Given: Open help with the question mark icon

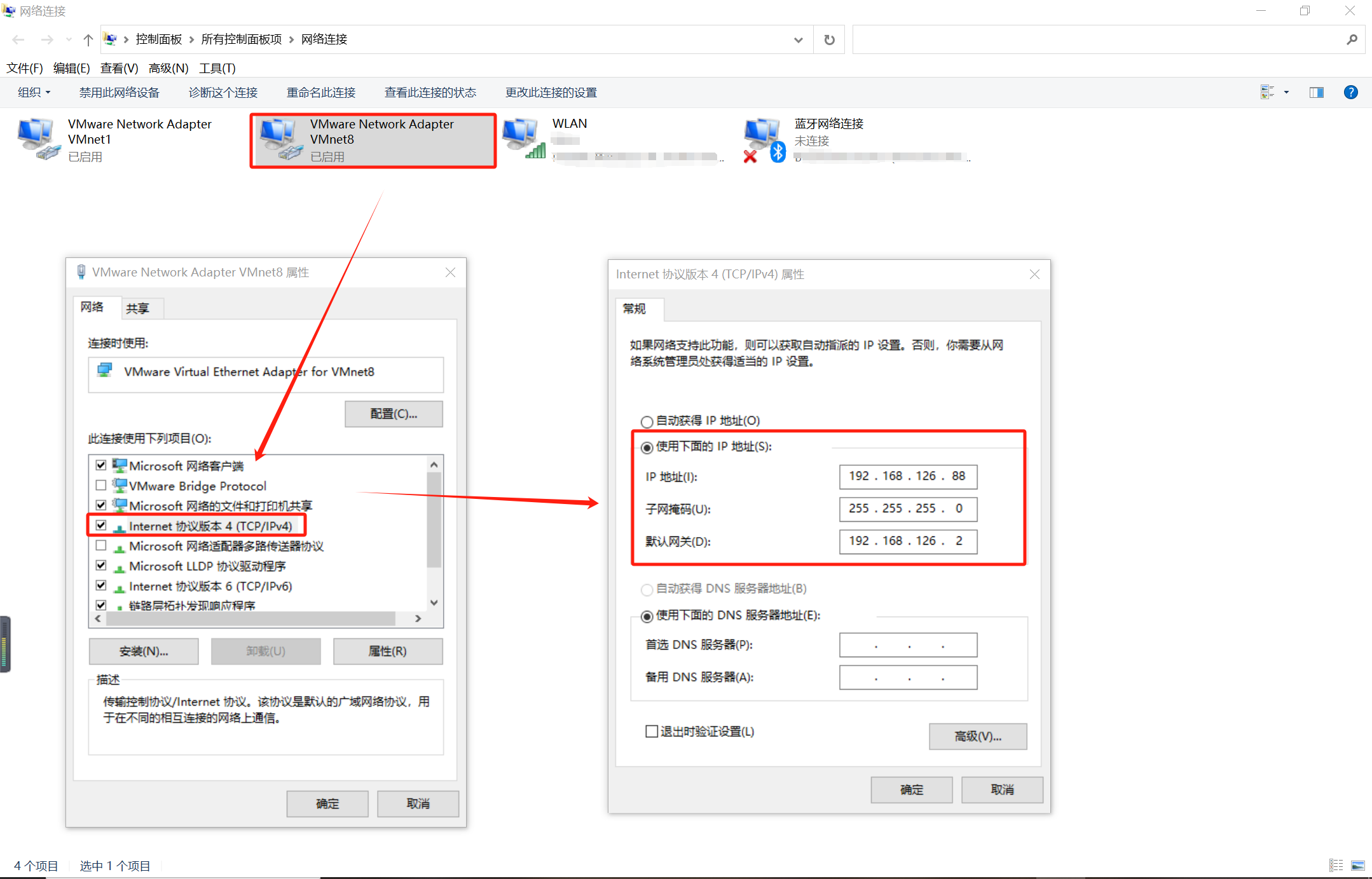Looking at the screenshot, I should [x=1350, y=93].
